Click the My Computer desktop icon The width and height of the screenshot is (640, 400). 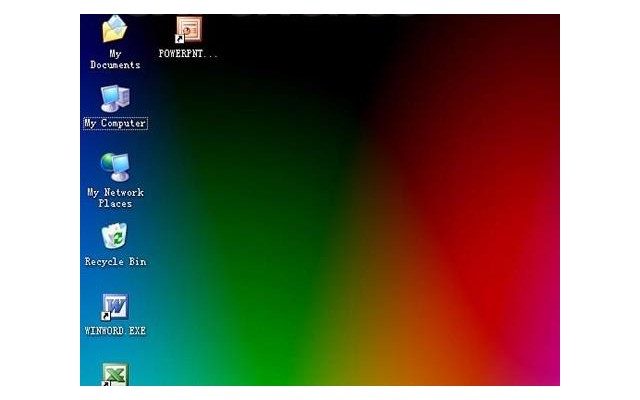pyautogui.click(x=115, y=98)
